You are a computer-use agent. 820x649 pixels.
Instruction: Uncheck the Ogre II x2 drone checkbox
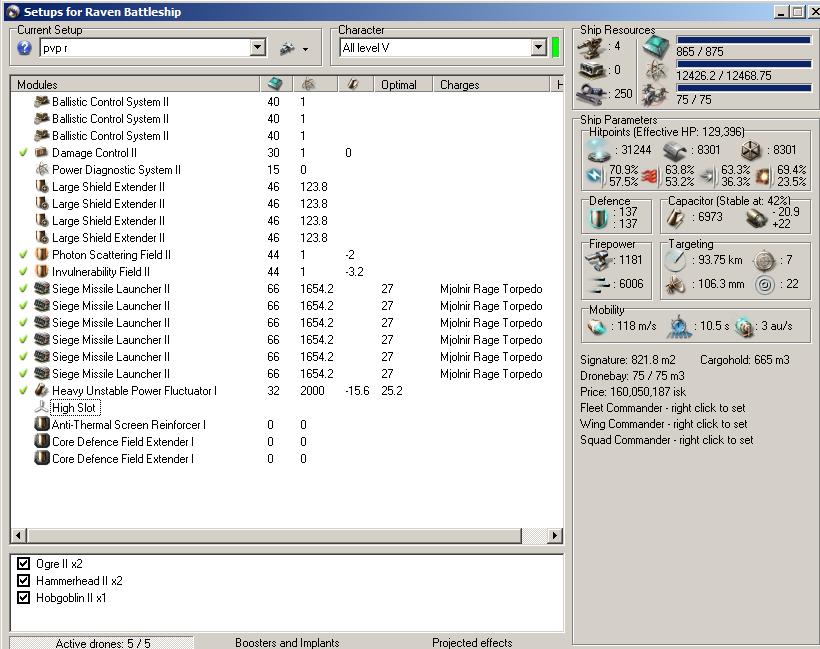coord(24,564)
